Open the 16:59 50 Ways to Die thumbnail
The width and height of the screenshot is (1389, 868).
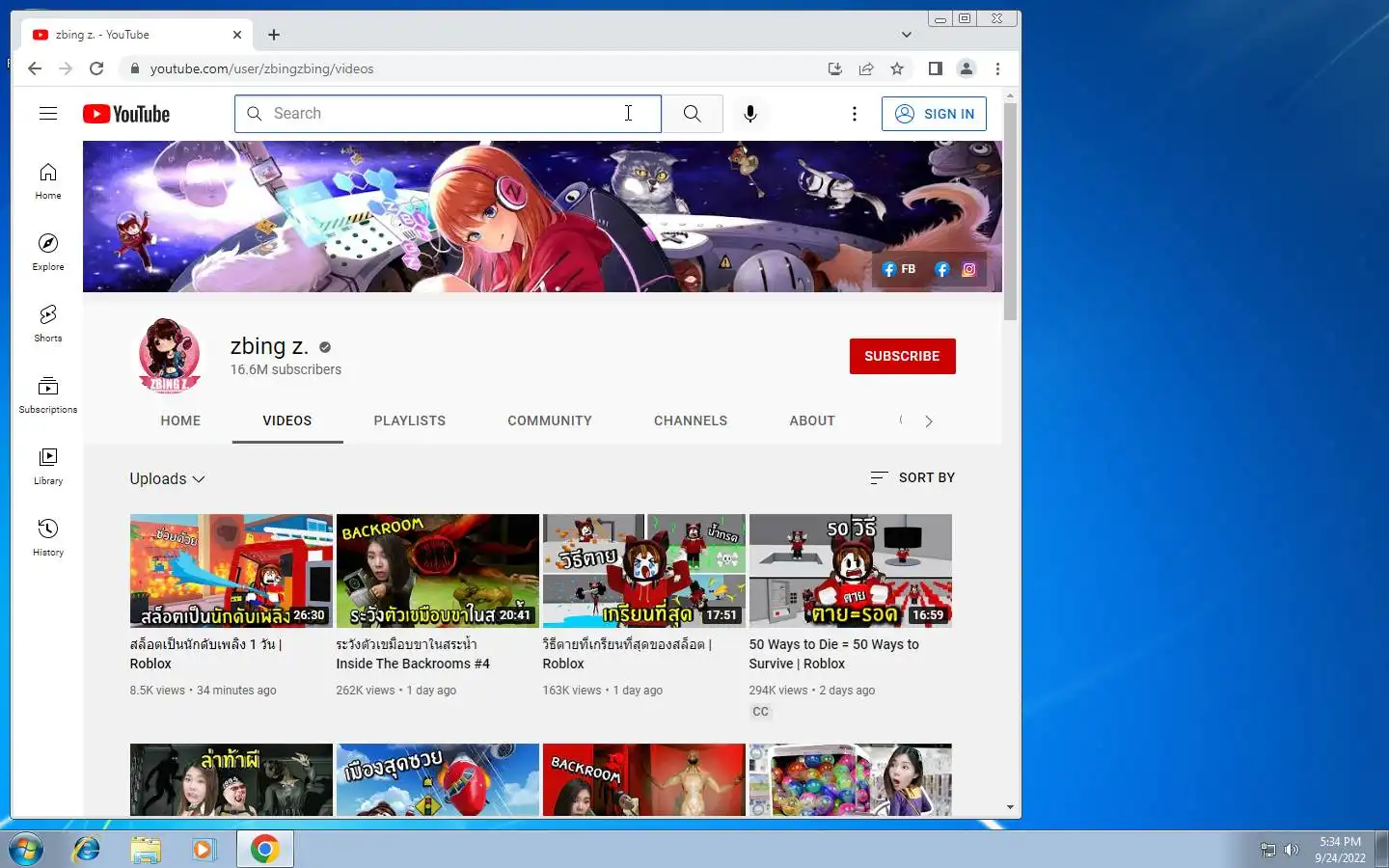point(851,571)
